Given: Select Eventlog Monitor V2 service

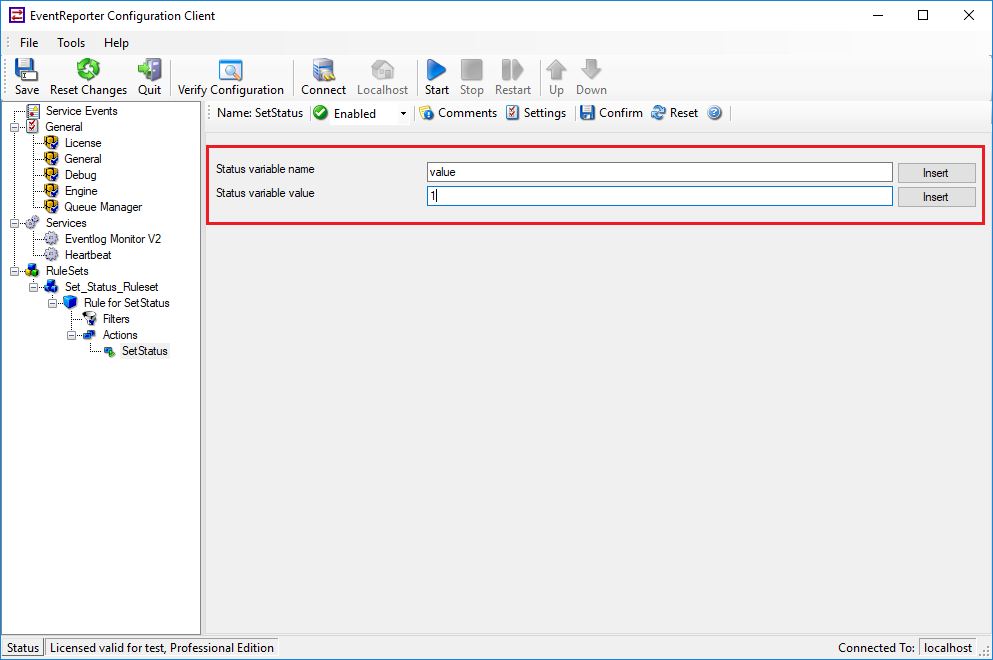Looking at the screenshot, I should [x=113, y=239].
